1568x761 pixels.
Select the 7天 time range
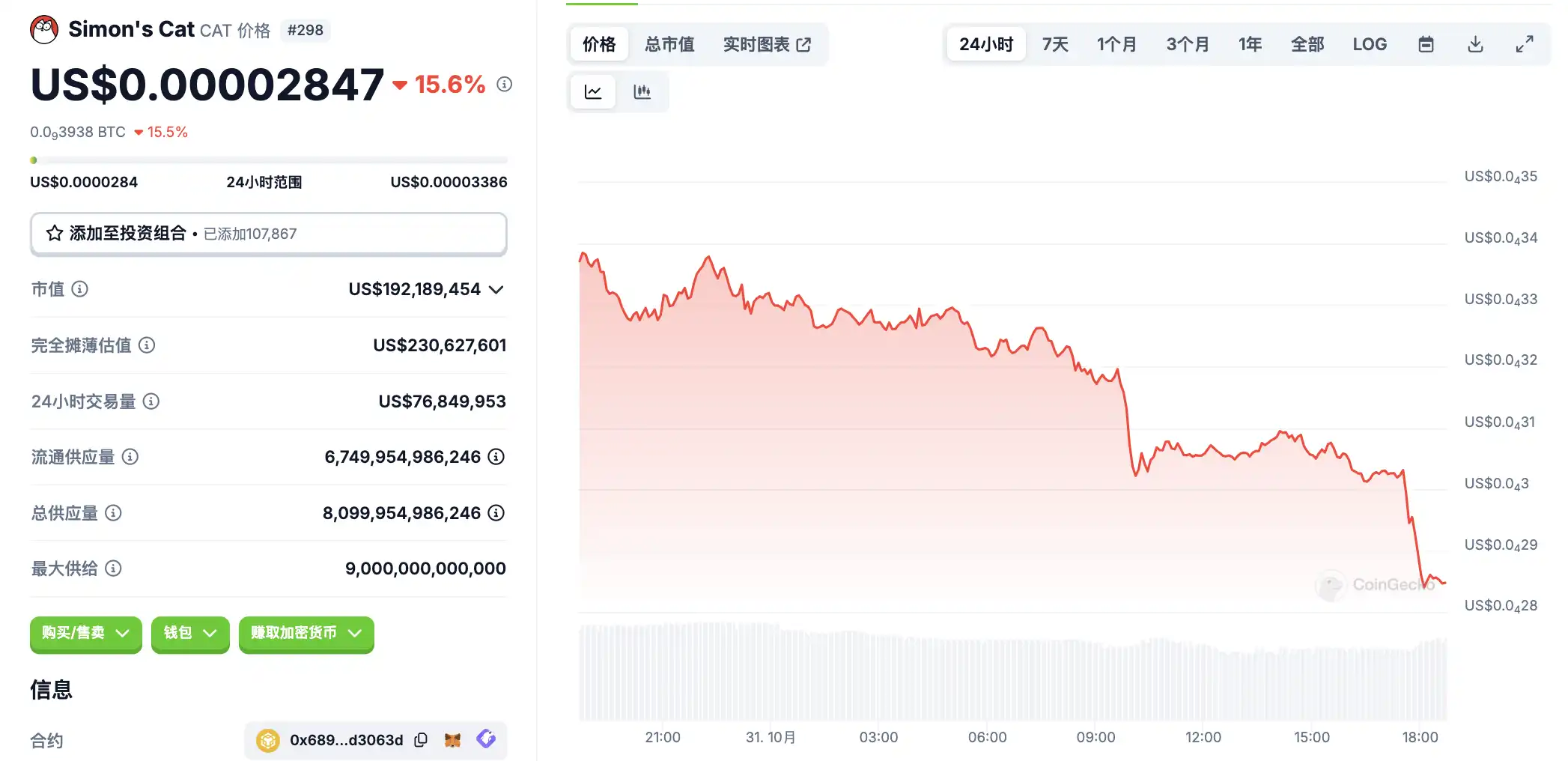(1055, 45)
